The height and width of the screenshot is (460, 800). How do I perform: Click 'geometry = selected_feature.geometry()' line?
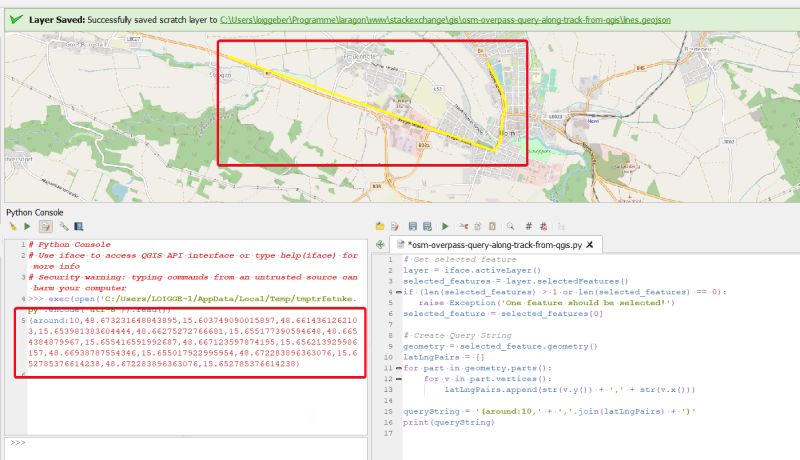(x=500, y=346)
